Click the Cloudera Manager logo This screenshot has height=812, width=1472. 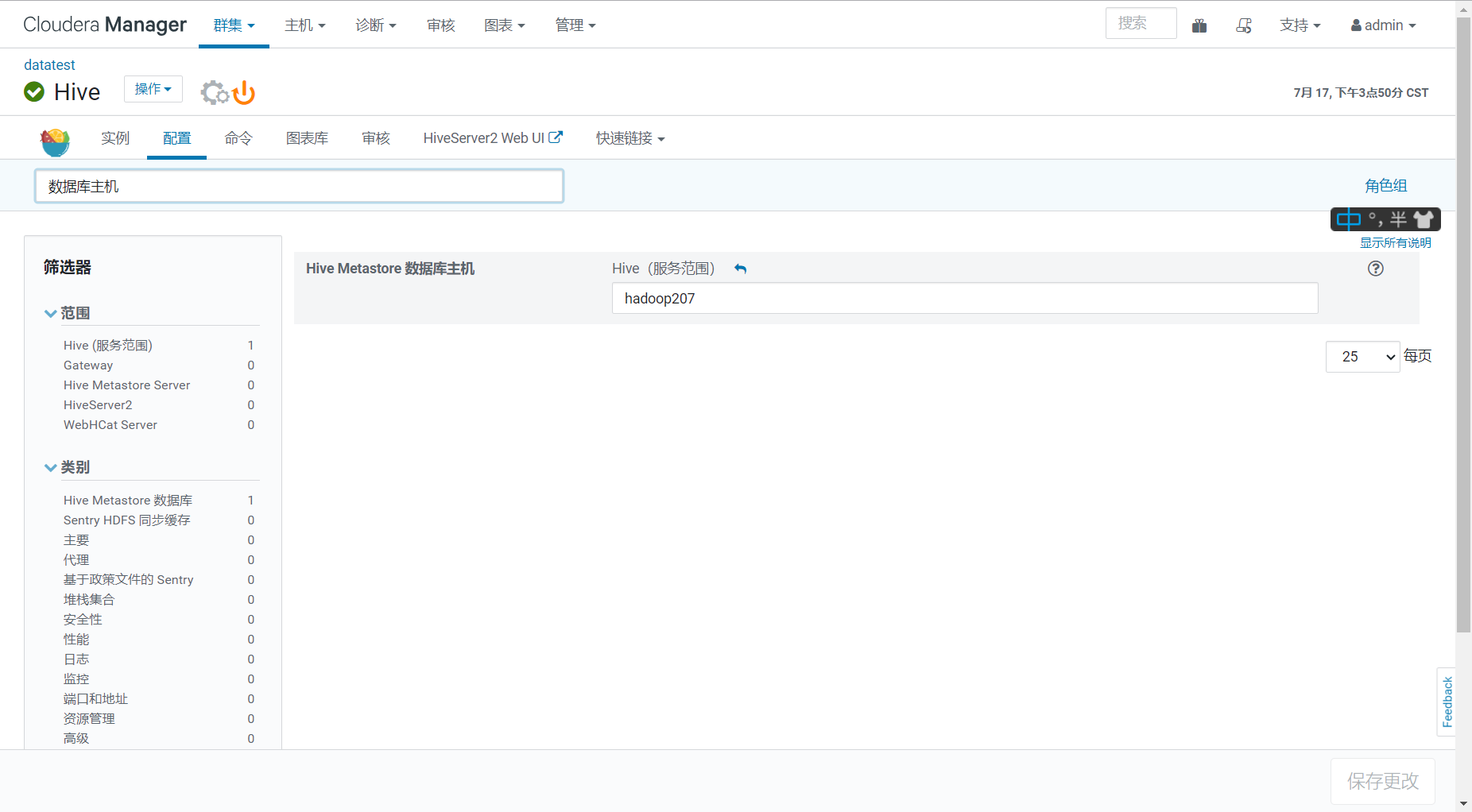[x=105, y=25]
